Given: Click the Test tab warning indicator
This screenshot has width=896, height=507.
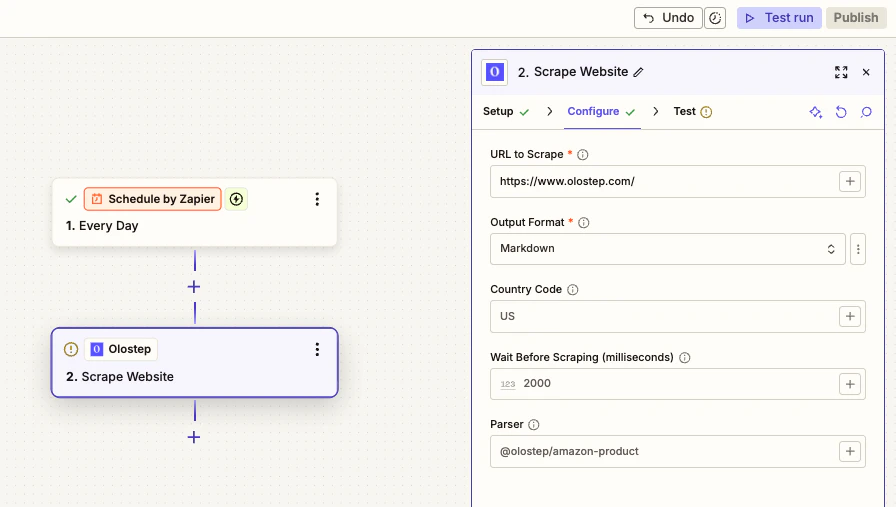Looking at the screenshot, I should pyautogui.click(x=706, y=112).
